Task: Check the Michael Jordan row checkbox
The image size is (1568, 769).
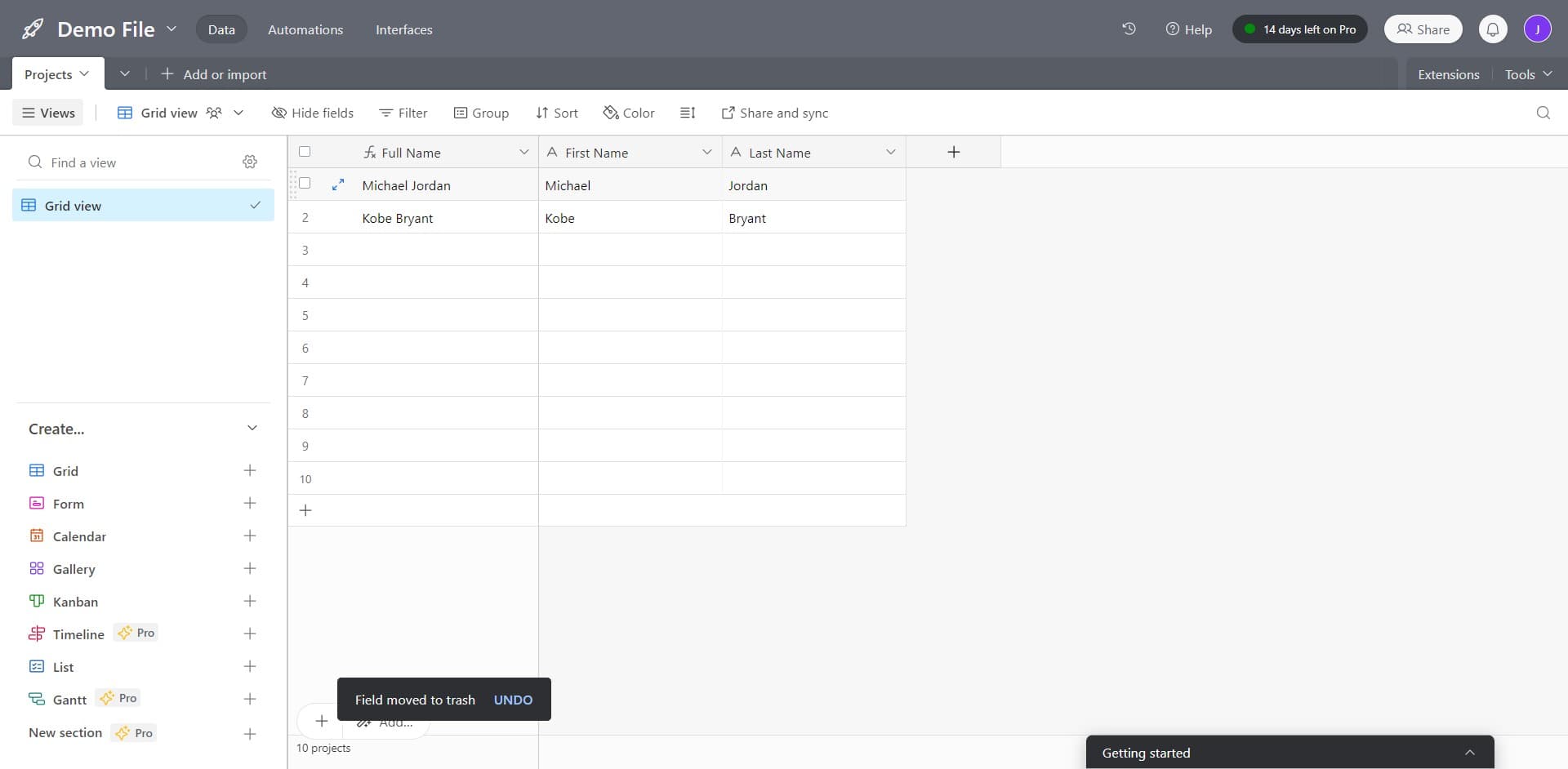Action: tap(305, 184)
